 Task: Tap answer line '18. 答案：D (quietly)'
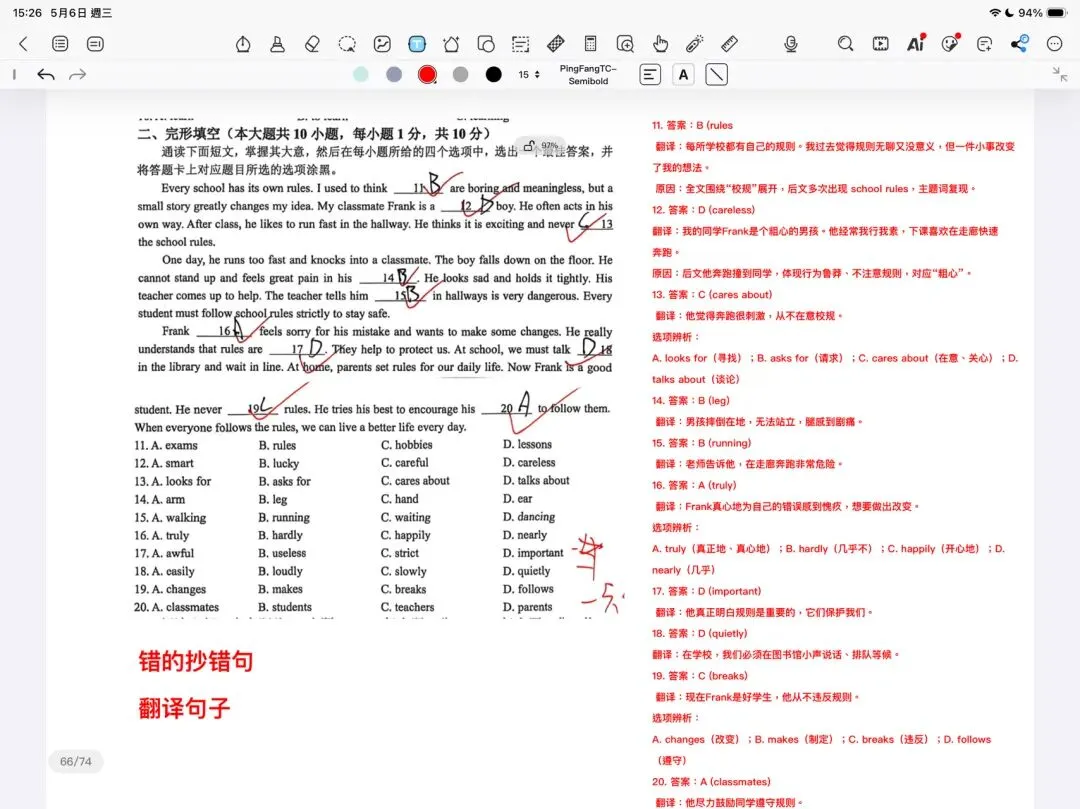pyautogui.click(x=699, y=633)
